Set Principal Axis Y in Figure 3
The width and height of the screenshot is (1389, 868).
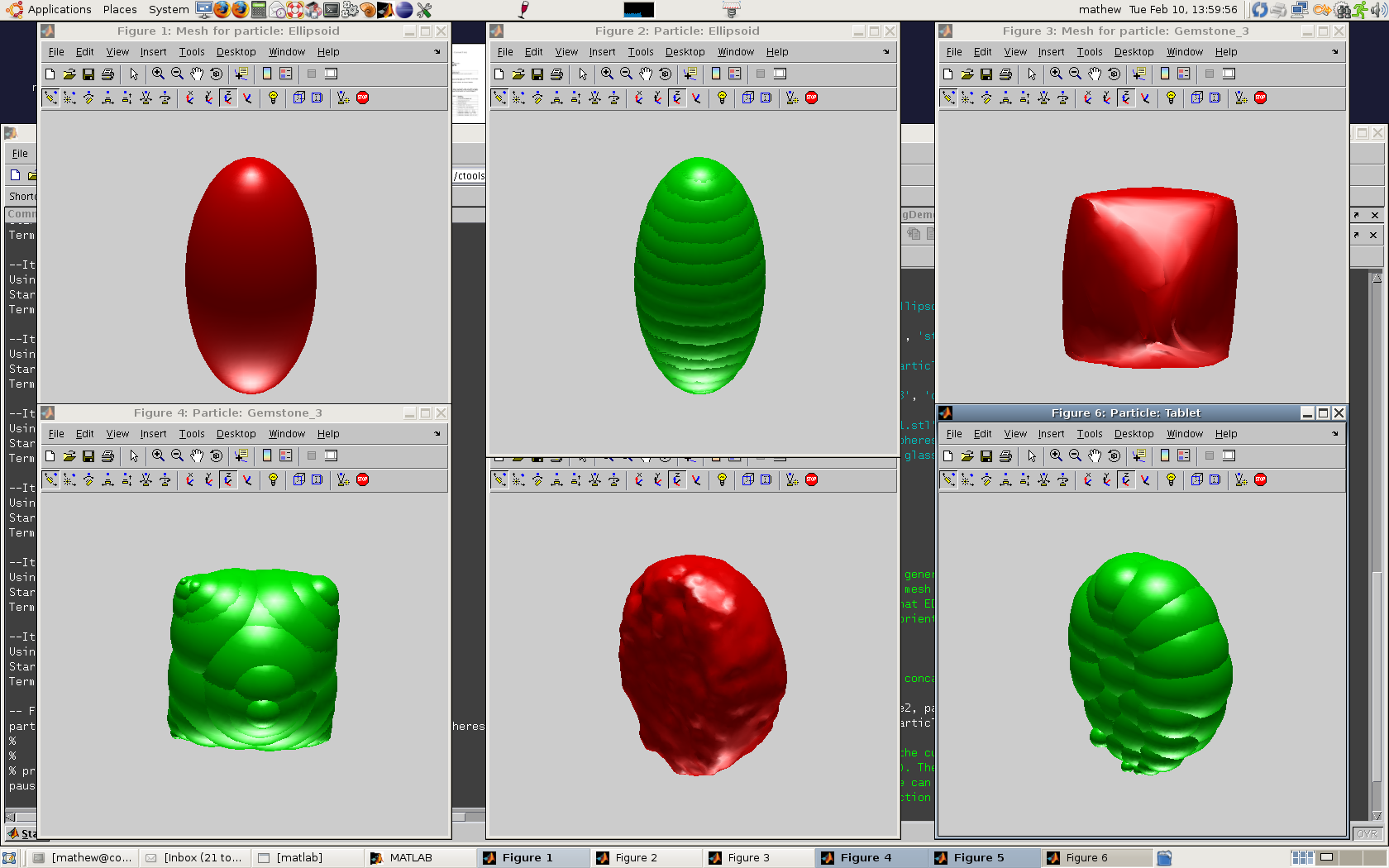(1107, 98)
